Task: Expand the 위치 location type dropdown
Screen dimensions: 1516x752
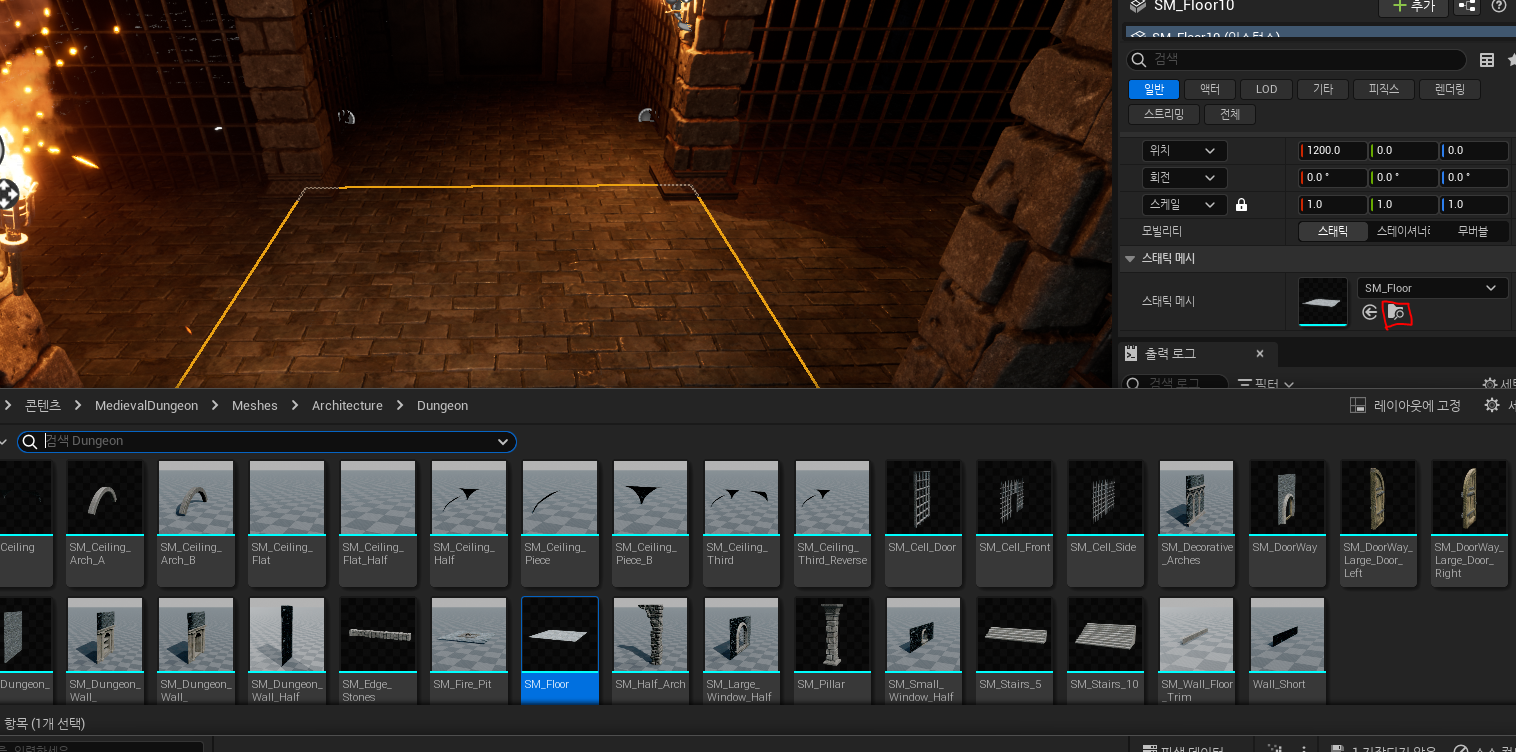Action: tap(1185, 151)
